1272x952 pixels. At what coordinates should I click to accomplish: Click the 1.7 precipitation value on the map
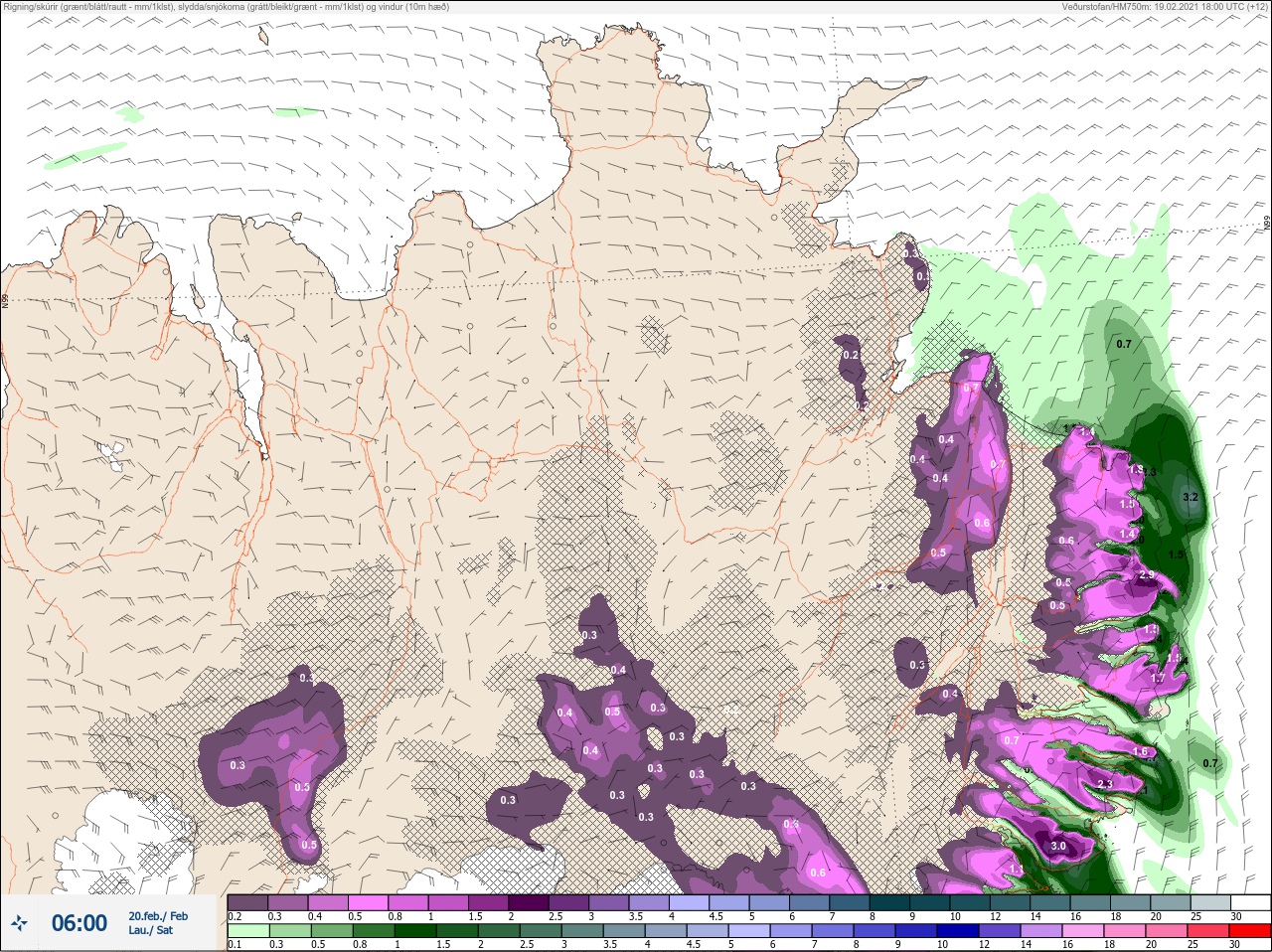pos(1158,678)
